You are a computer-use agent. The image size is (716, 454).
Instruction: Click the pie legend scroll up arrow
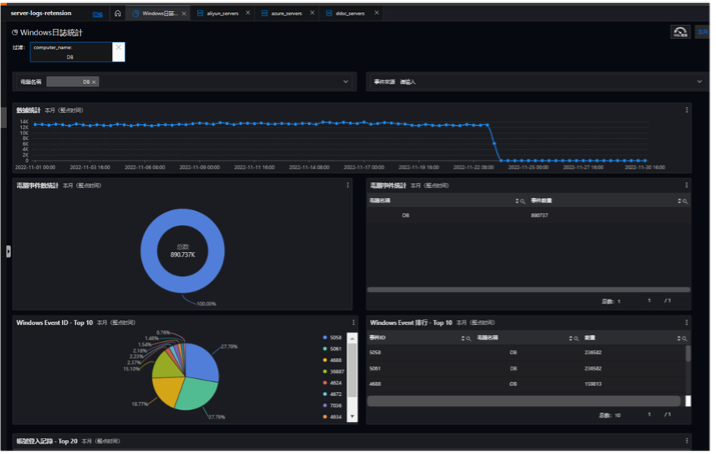click(x=352, y=338)
